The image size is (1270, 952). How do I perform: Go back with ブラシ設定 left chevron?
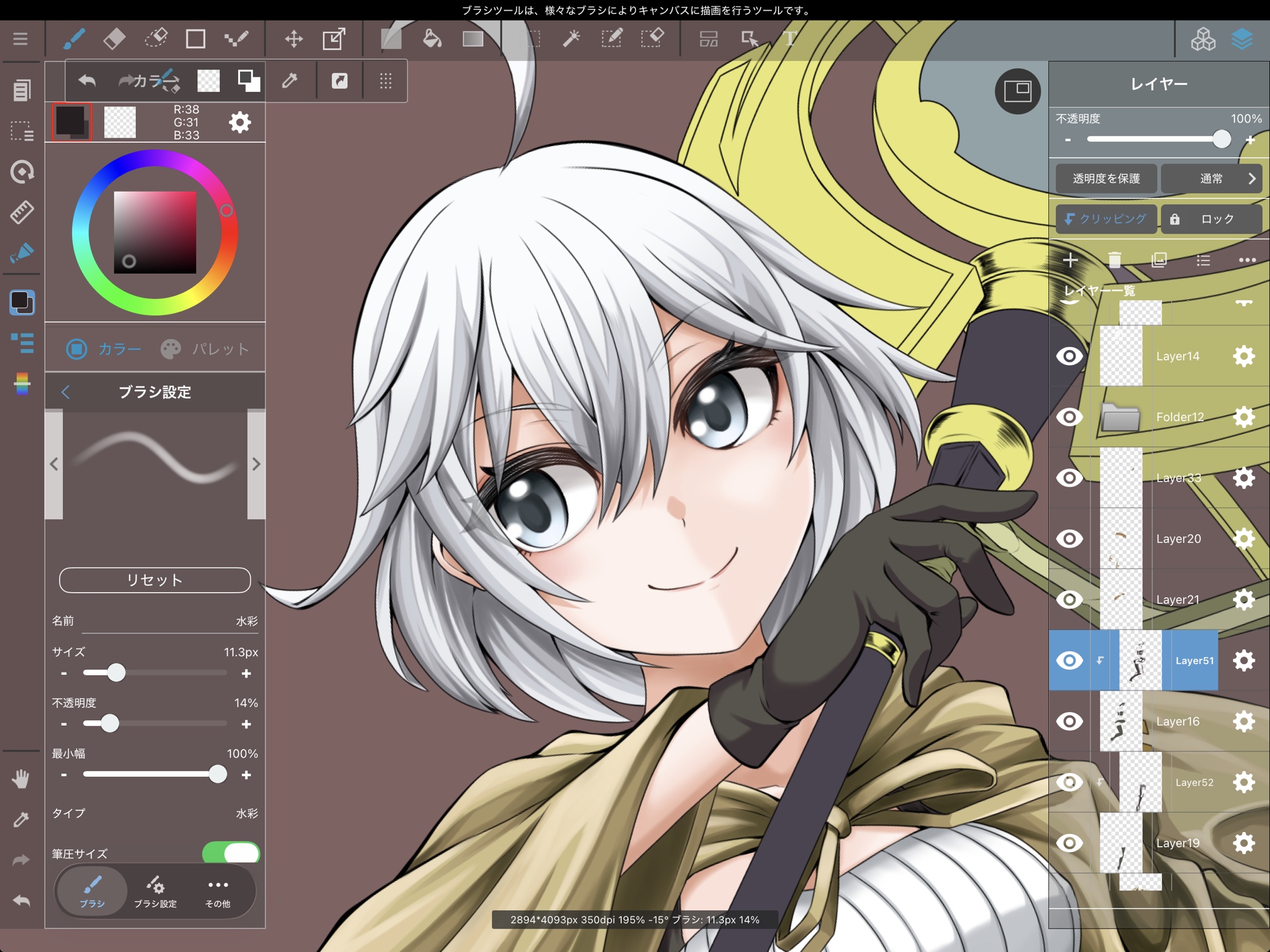[65, 392]
